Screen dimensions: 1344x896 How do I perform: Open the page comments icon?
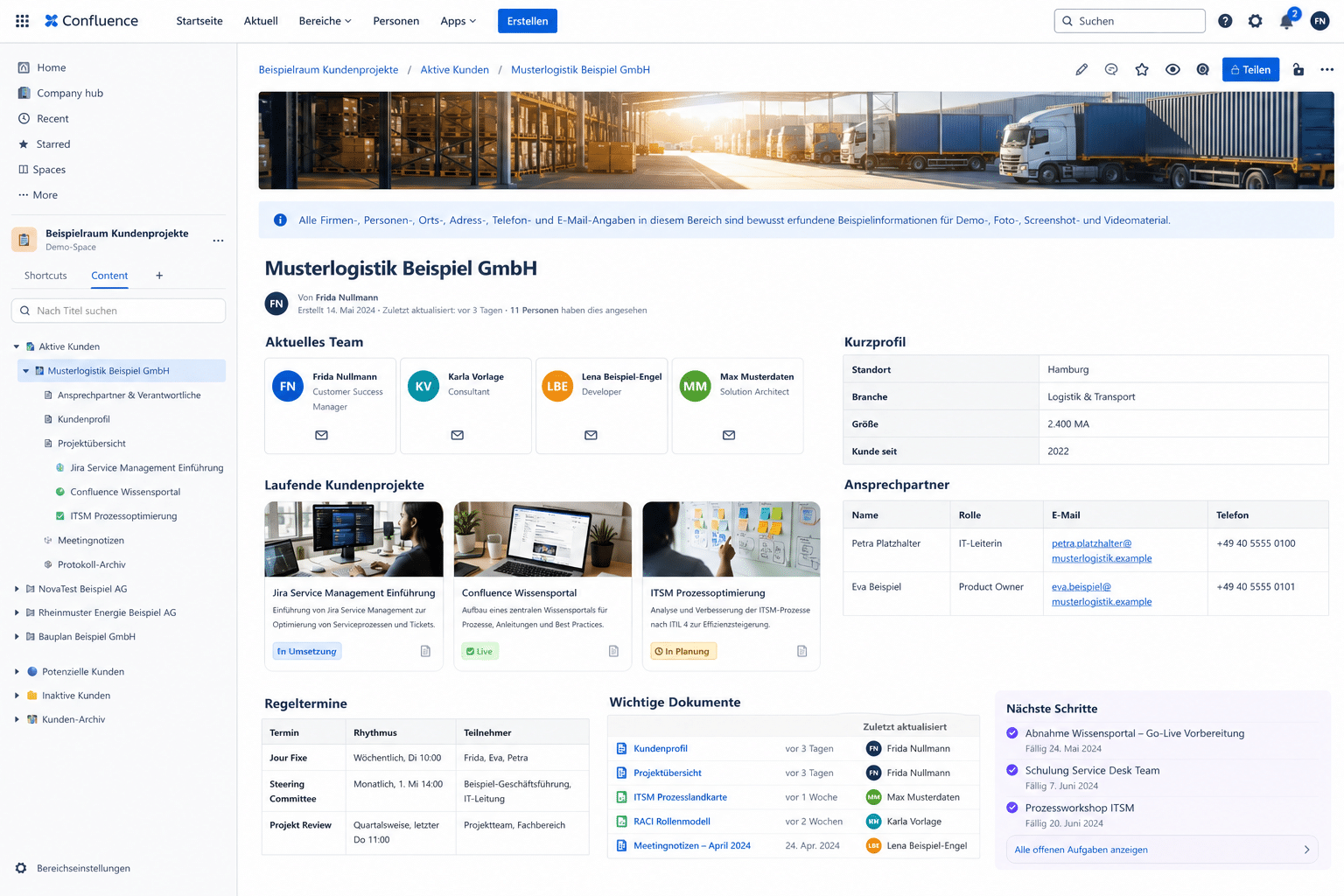(1111, 70)
